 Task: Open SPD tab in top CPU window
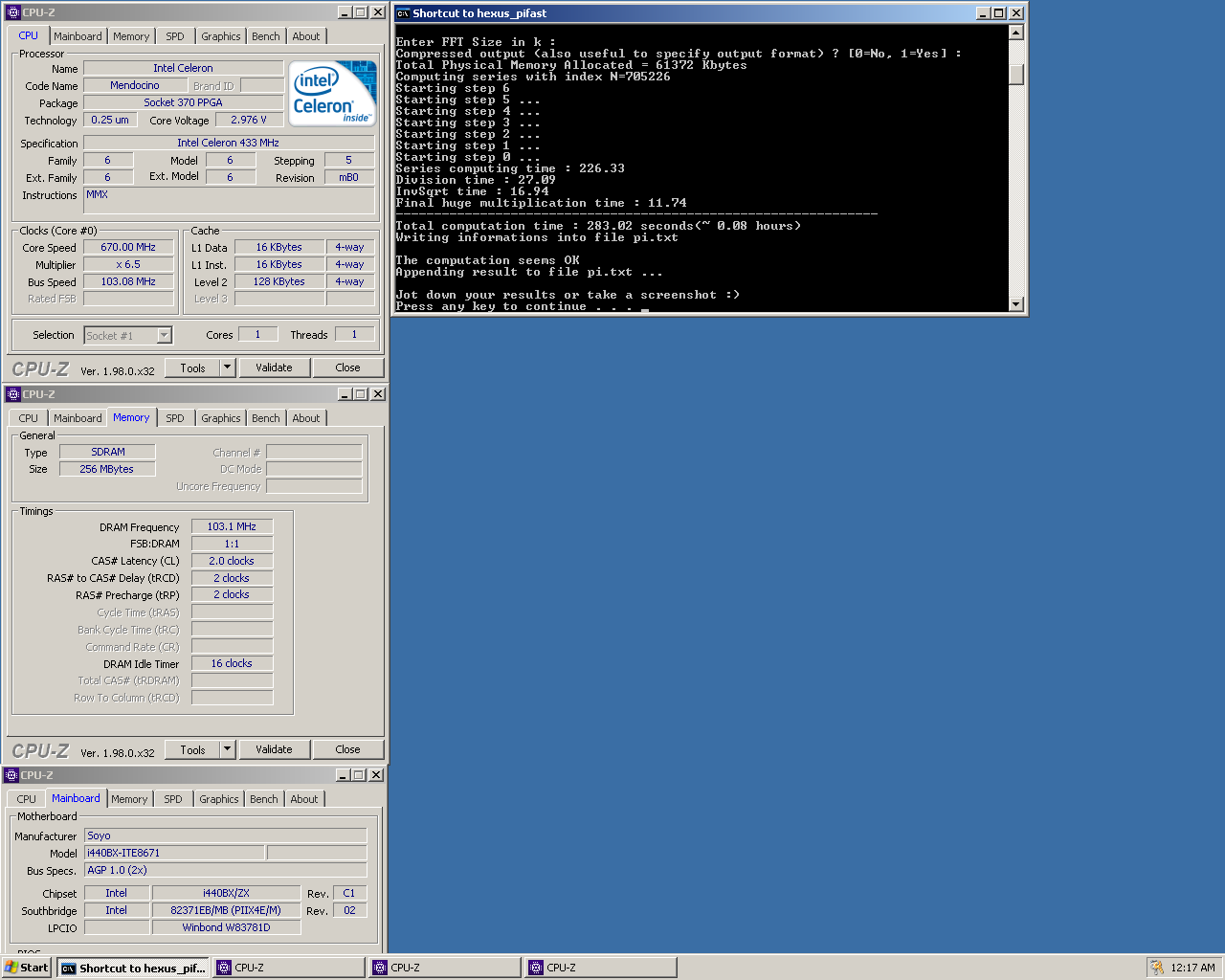click(175, 36)
